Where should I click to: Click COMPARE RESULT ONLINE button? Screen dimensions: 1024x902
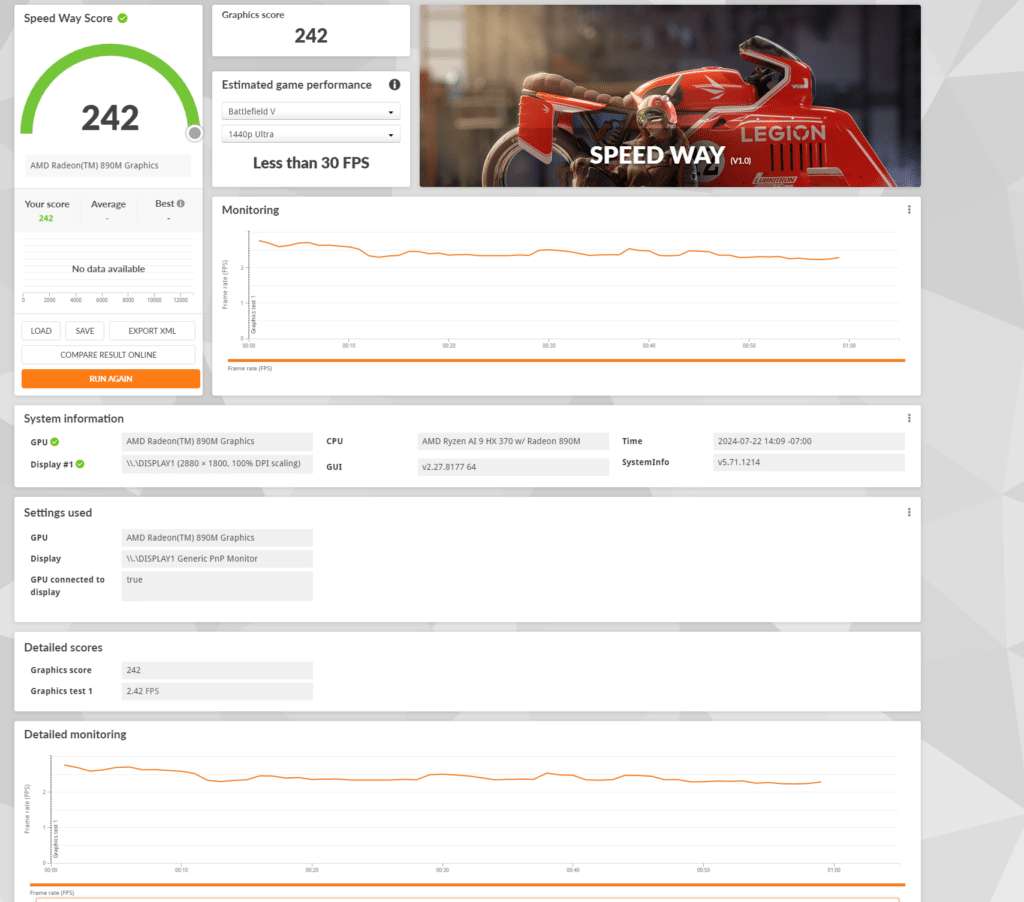point(108,355)
